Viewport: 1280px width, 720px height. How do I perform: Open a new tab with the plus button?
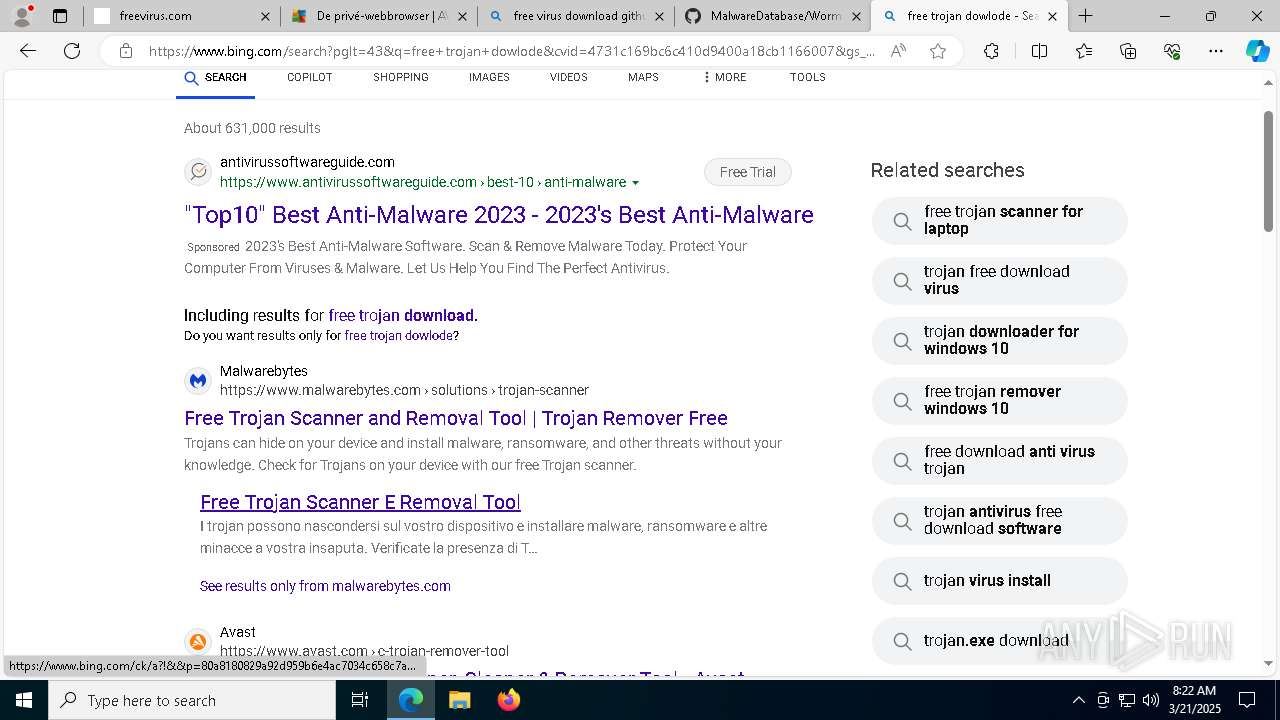(x=1085, y=16)
